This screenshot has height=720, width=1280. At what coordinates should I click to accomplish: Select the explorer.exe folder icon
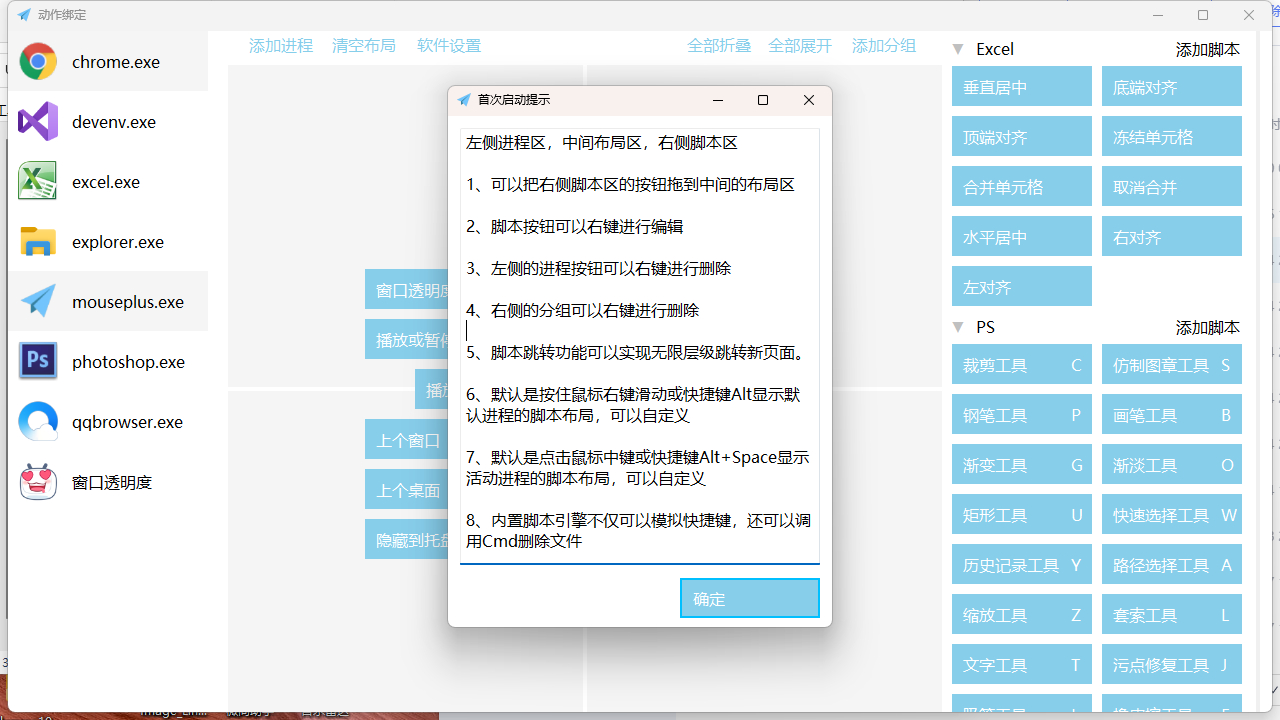pyautogui.click(x=38, y=242)
